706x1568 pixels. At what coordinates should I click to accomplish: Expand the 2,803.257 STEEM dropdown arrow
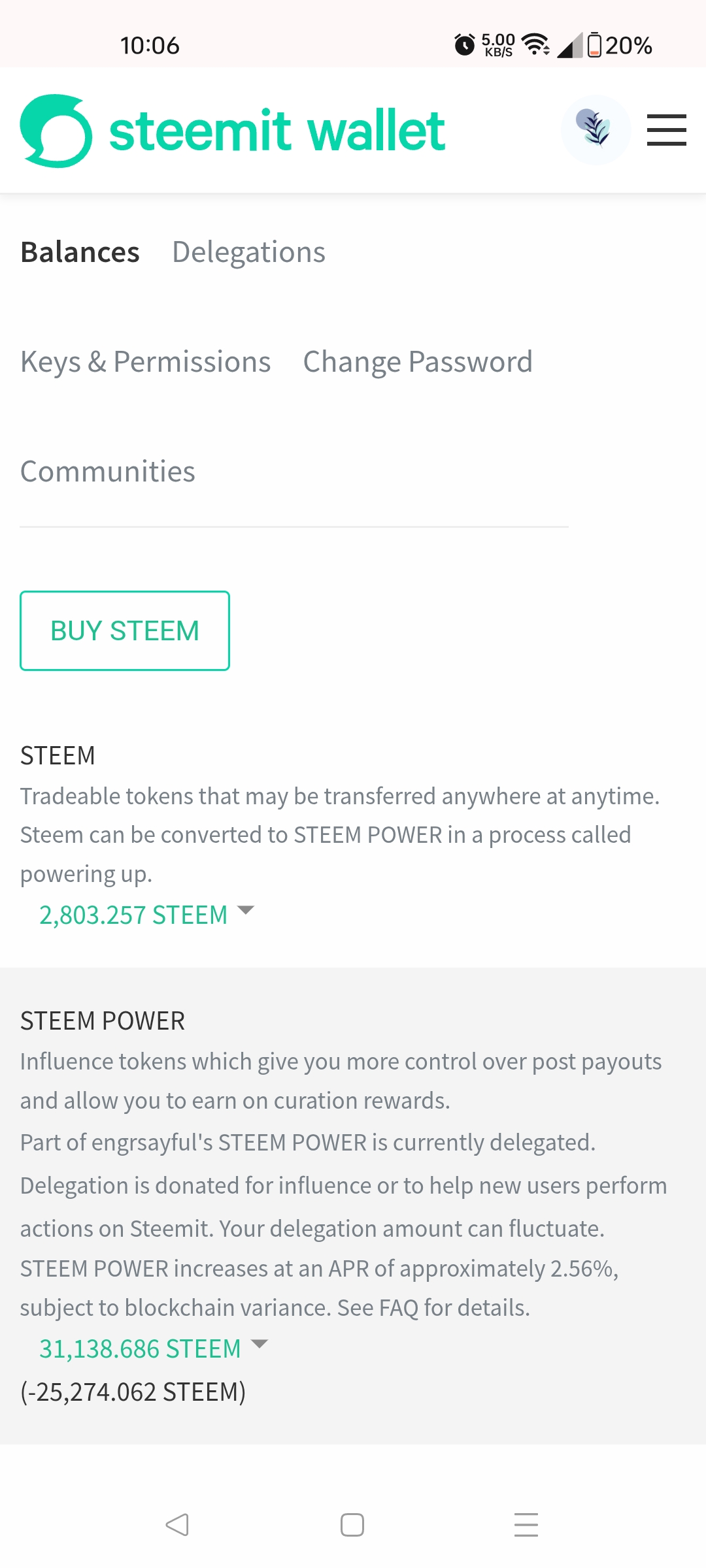pyautogui.click(x=246, y=910)
